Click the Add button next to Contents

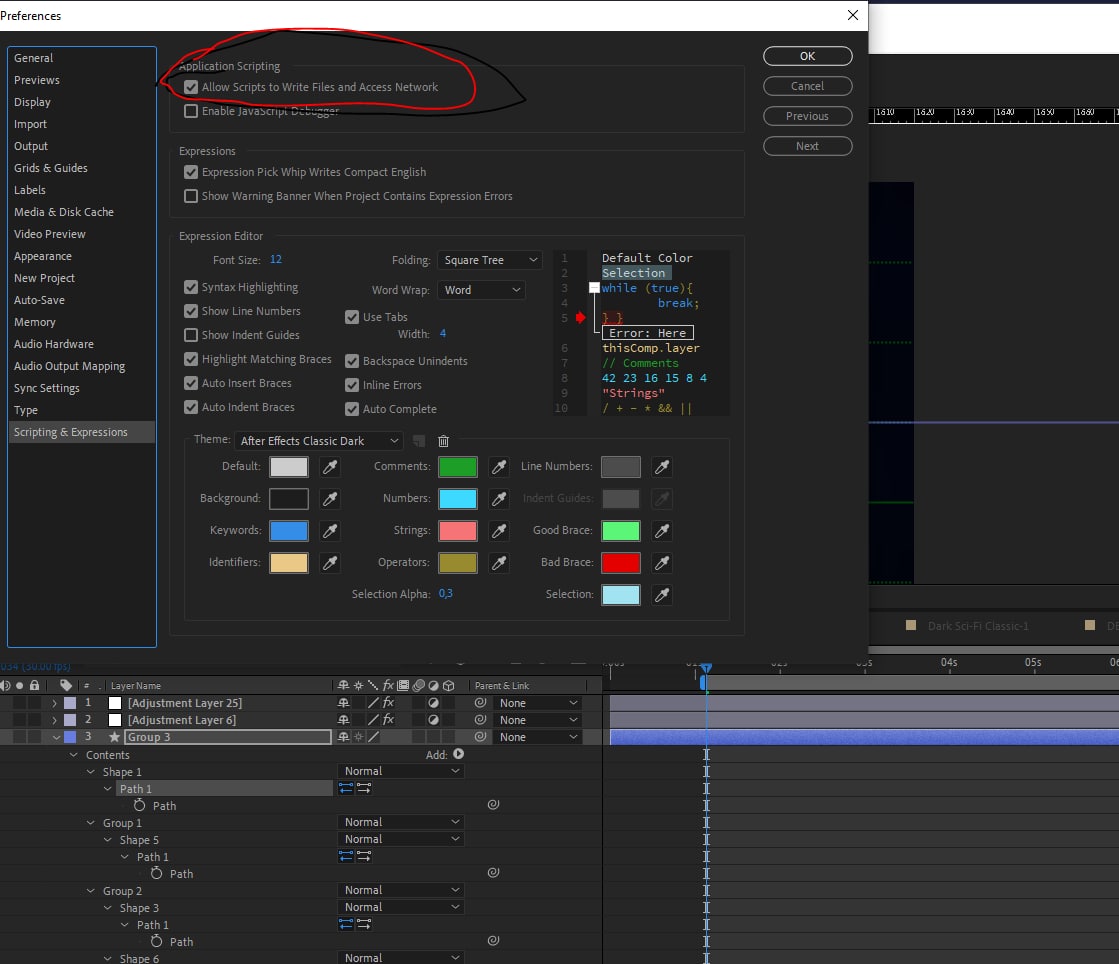[458, 754]
